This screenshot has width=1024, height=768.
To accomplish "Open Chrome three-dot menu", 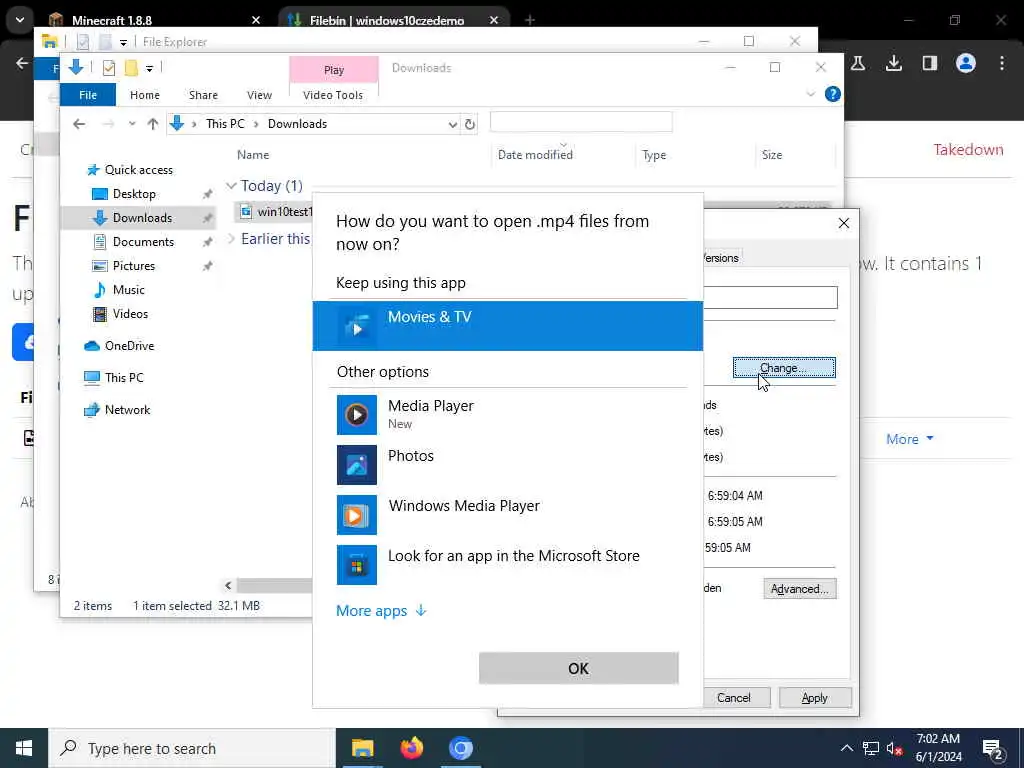I will pos(1001,63).
